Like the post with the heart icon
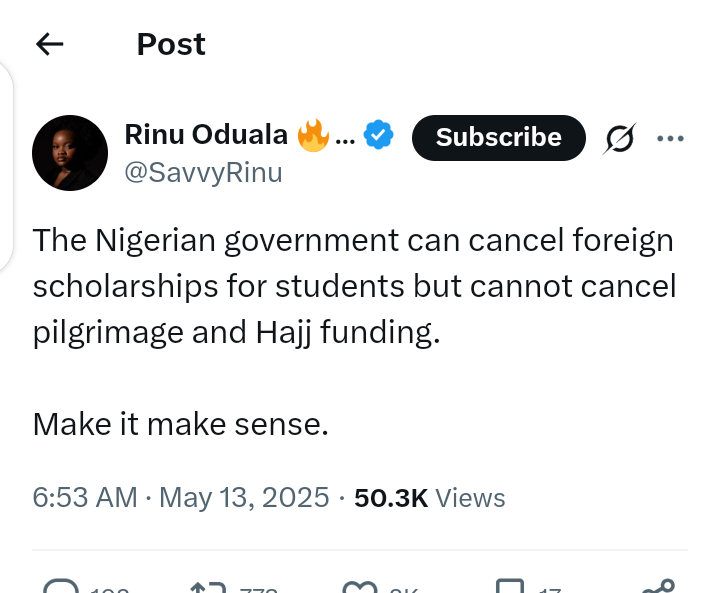720x593 pixels. coord(357,586)
